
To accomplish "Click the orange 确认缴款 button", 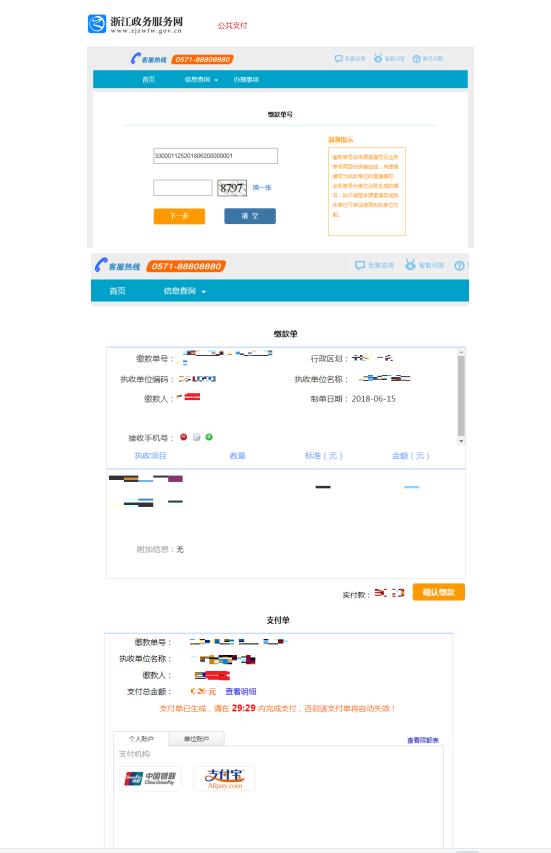I will coord(439,592).
